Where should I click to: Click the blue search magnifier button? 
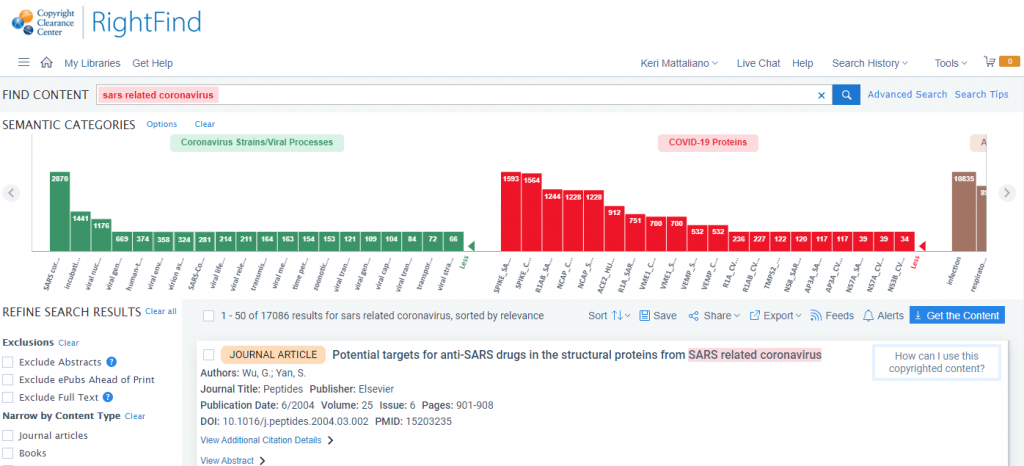pos(846,95)
